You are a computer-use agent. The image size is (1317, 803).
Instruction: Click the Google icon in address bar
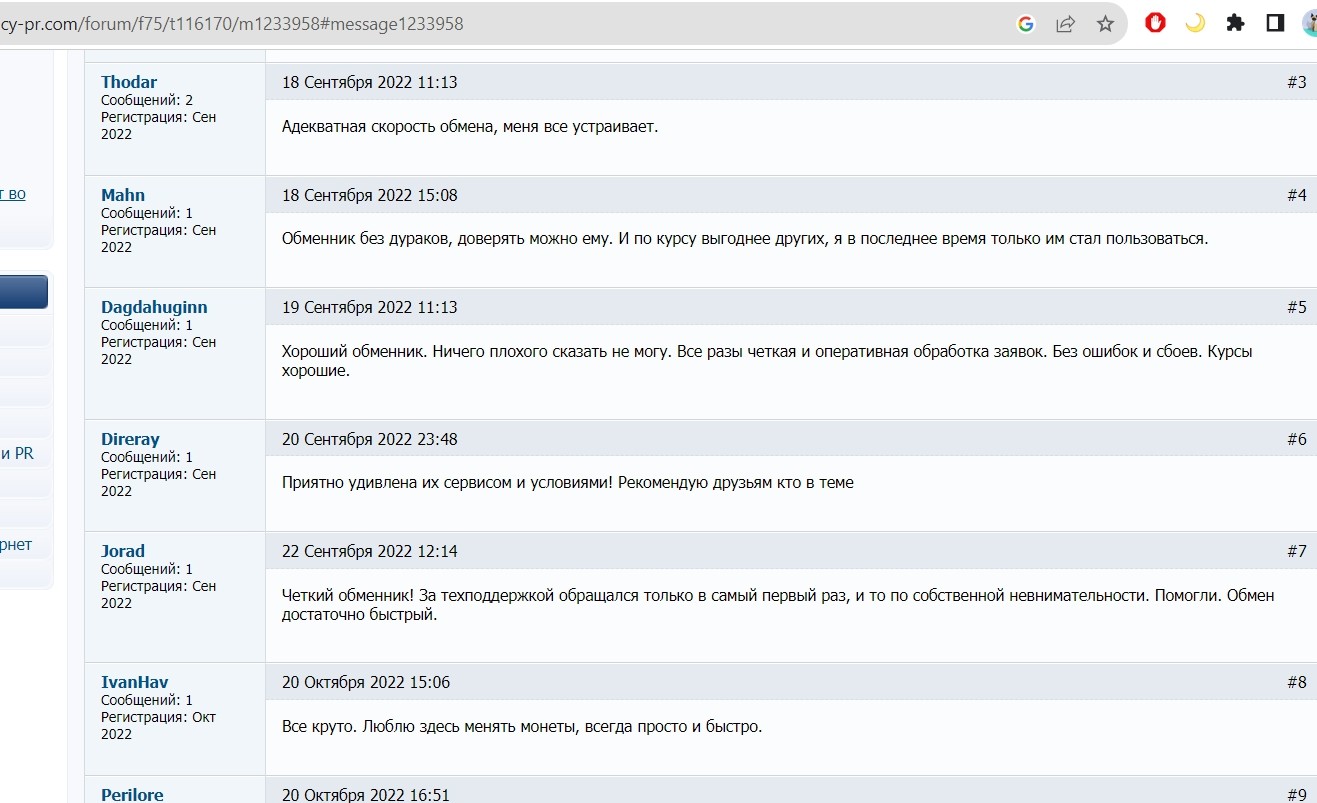tap(1025, 24)
